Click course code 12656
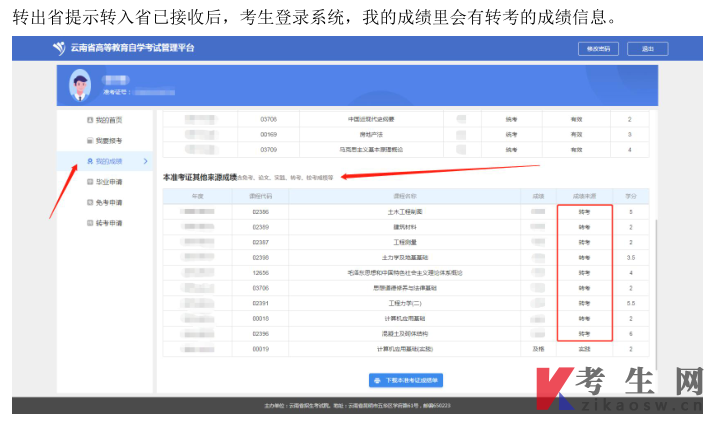Viewport: 718px width, 424px height. [x=261, y=273]
